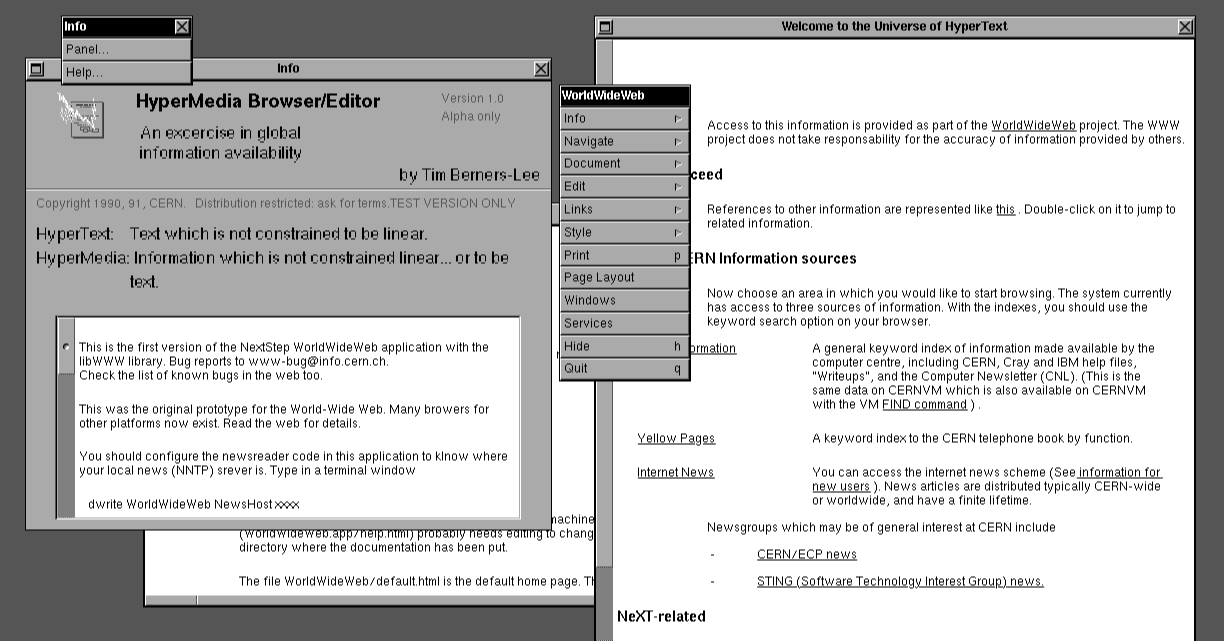
Task: Click the scroll bar in Info panel text box
Action: click(x=66, y=416)
